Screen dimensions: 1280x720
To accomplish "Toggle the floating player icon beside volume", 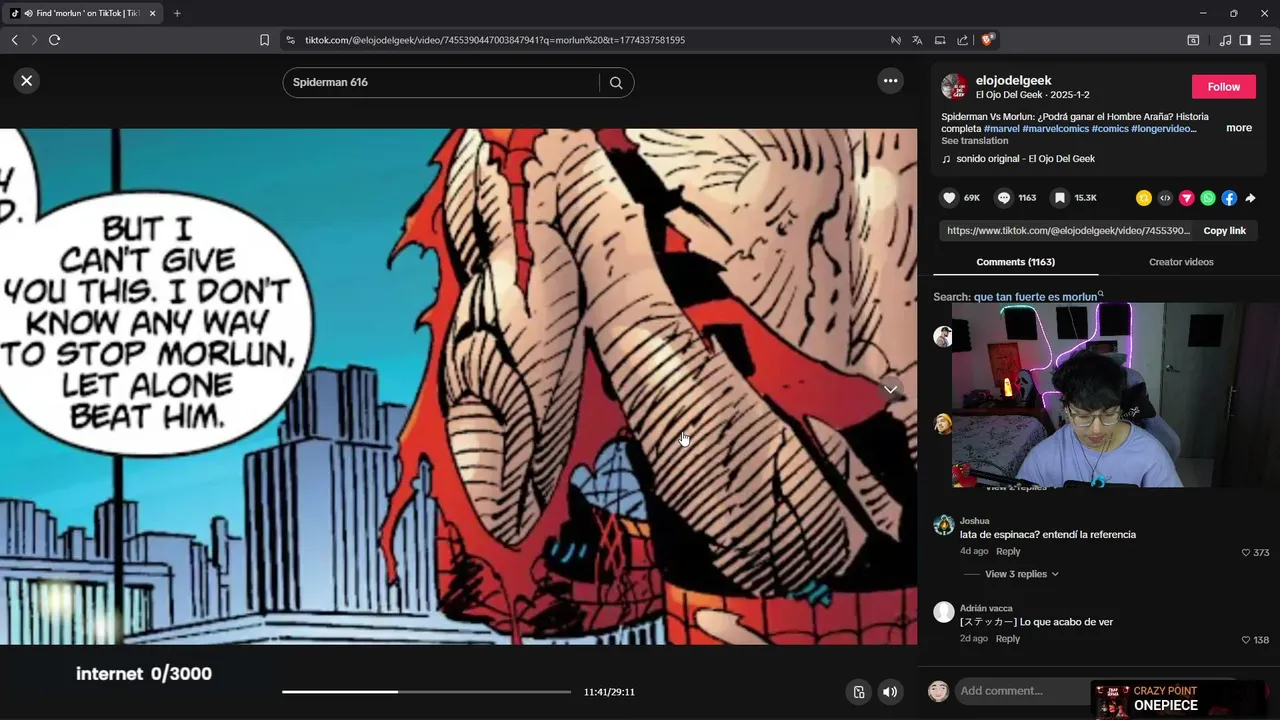I will (x=858, y=692).
